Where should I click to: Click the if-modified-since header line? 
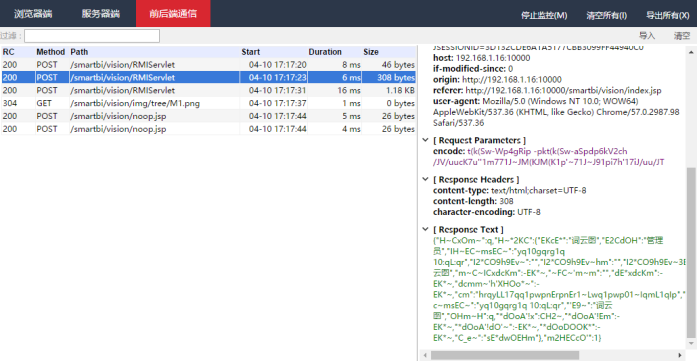tap(473, 69)
